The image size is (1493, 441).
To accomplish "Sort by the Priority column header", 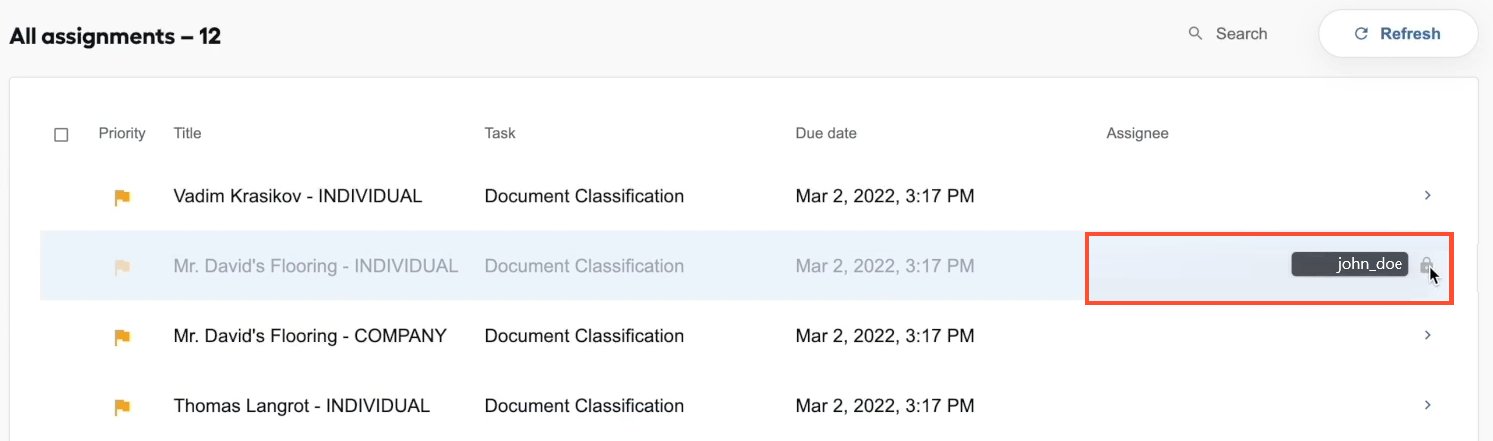I will pyautogui.click(x=122, y=133).
